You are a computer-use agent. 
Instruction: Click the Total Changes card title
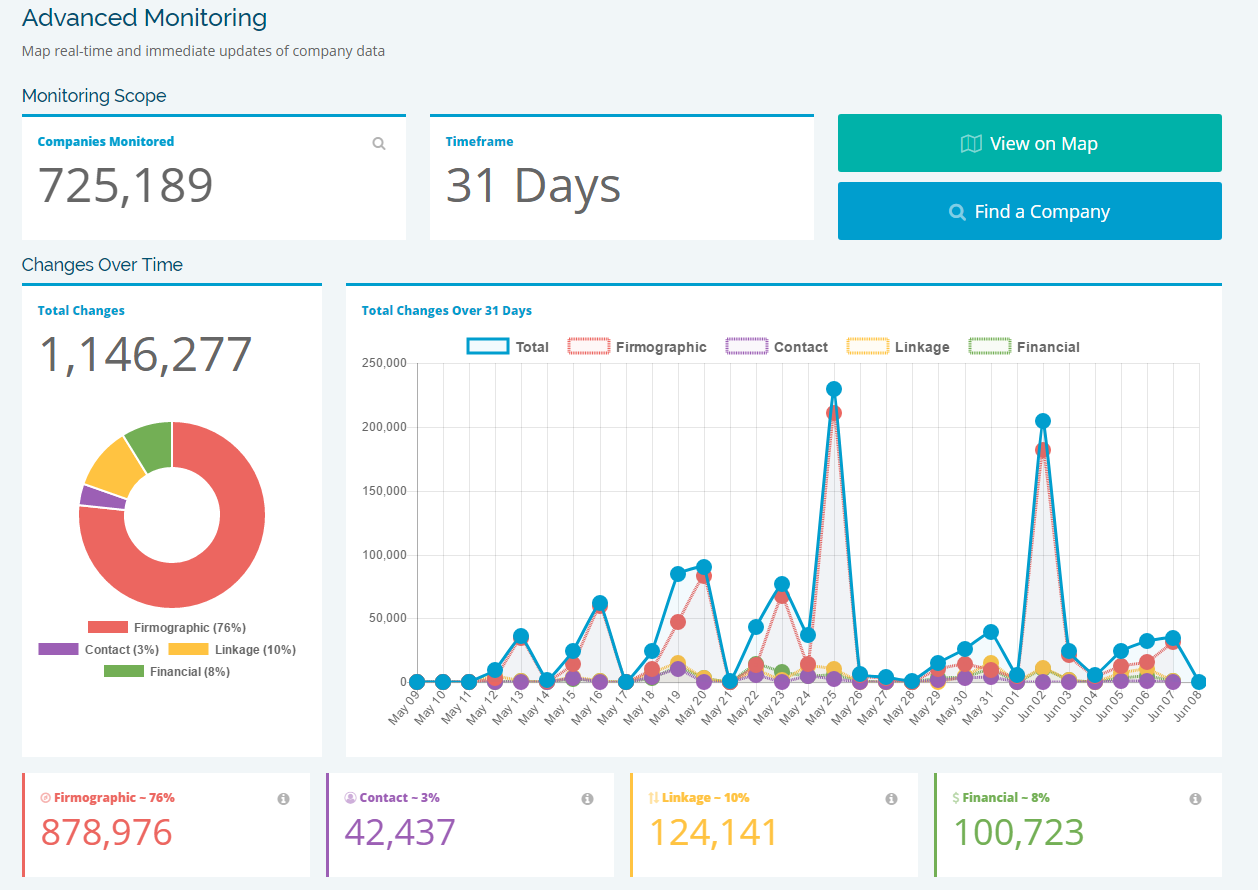[x=81, y=311]
